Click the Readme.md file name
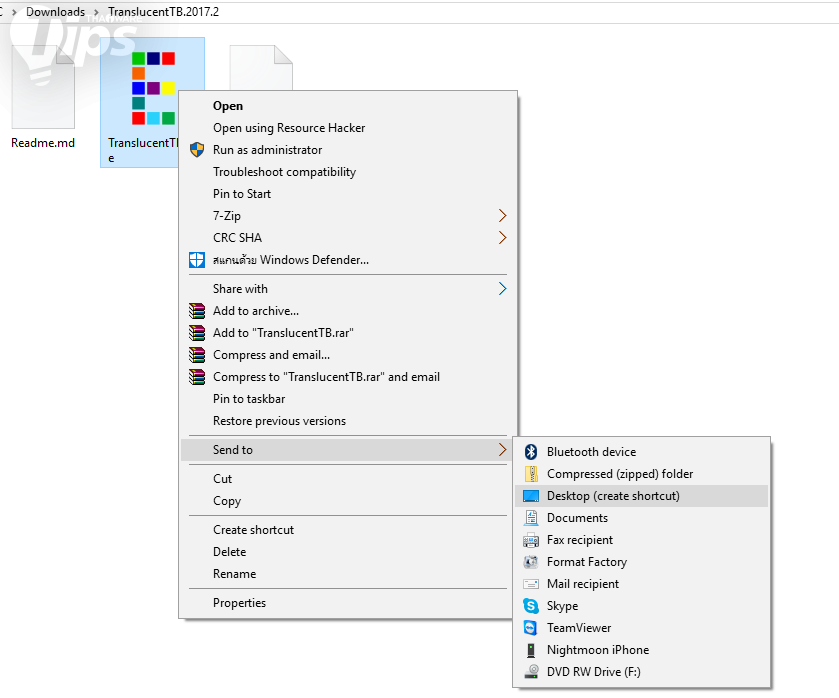839x698 pixels. tap(43, 143)
